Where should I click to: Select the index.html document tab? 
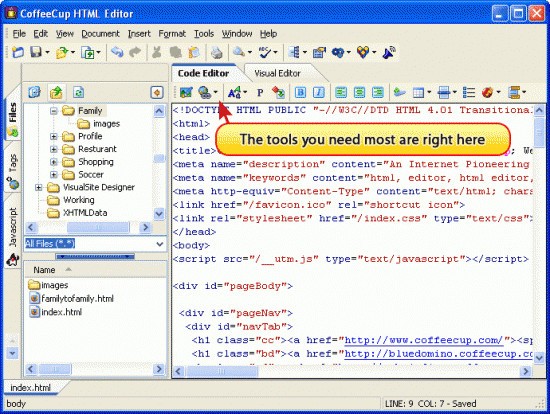click(x=31, y=388)
